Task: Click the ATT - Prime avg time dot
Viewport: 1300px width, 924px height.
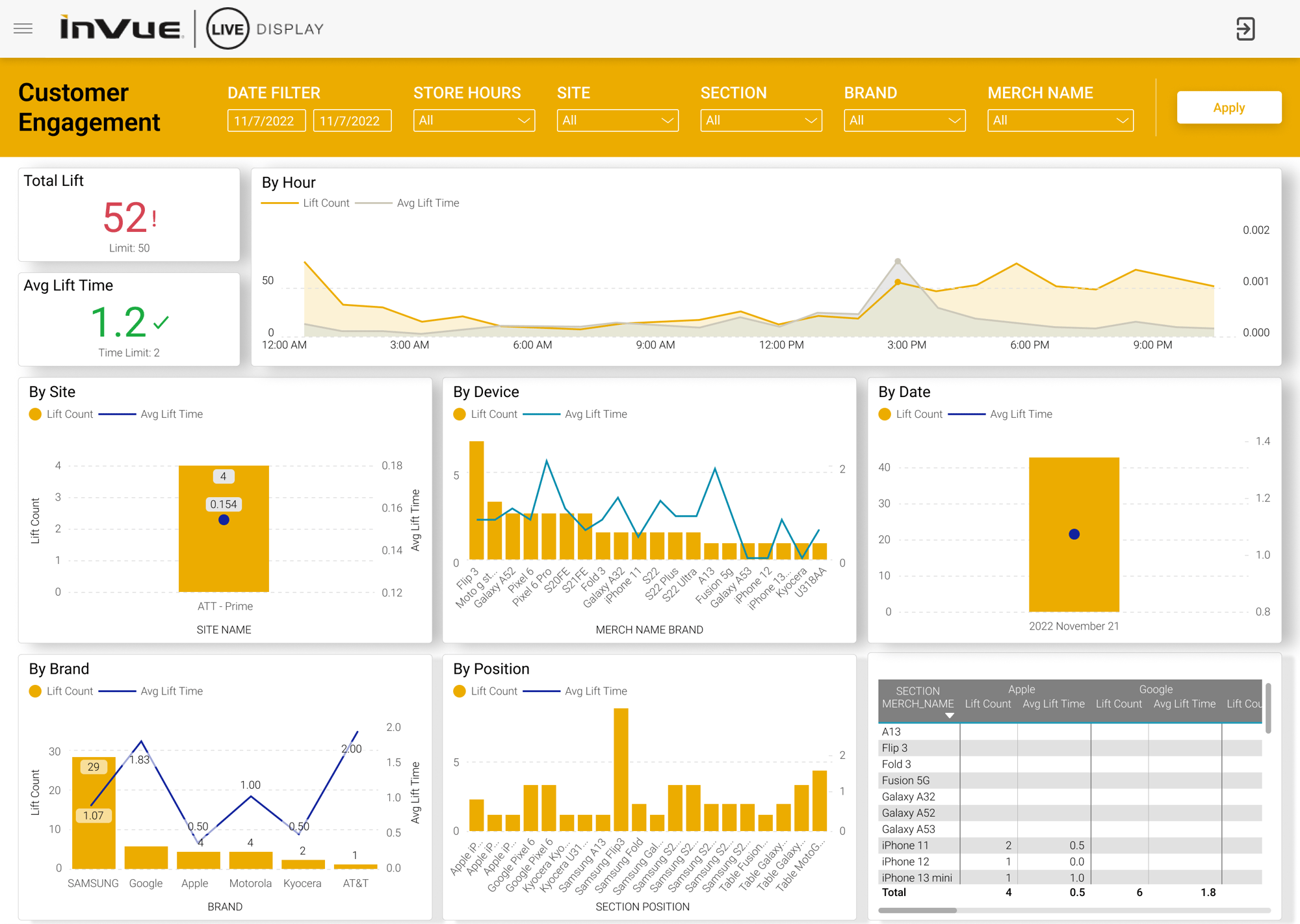Action: click(x=224, y=520)
